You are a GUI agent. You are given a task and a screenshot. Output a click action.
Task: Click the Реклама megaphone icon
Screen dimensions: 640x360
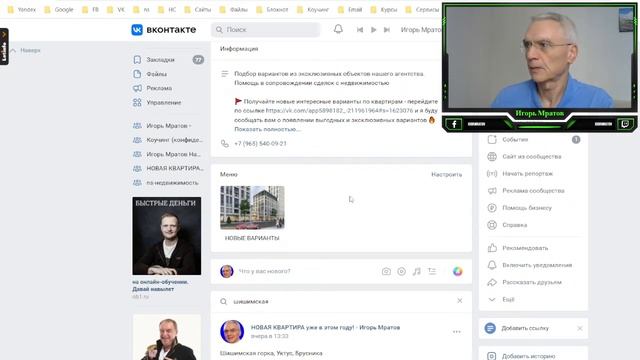tap(137, 88)
